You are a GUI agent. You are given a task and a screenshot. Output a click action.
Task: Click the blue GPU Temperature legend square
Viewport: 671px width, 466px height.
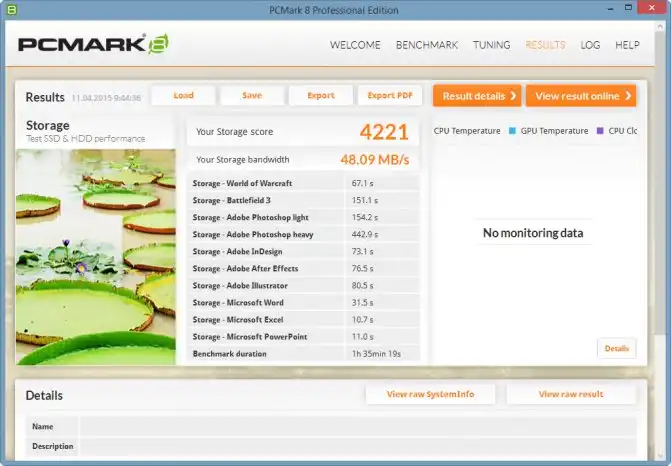point(512,131)
